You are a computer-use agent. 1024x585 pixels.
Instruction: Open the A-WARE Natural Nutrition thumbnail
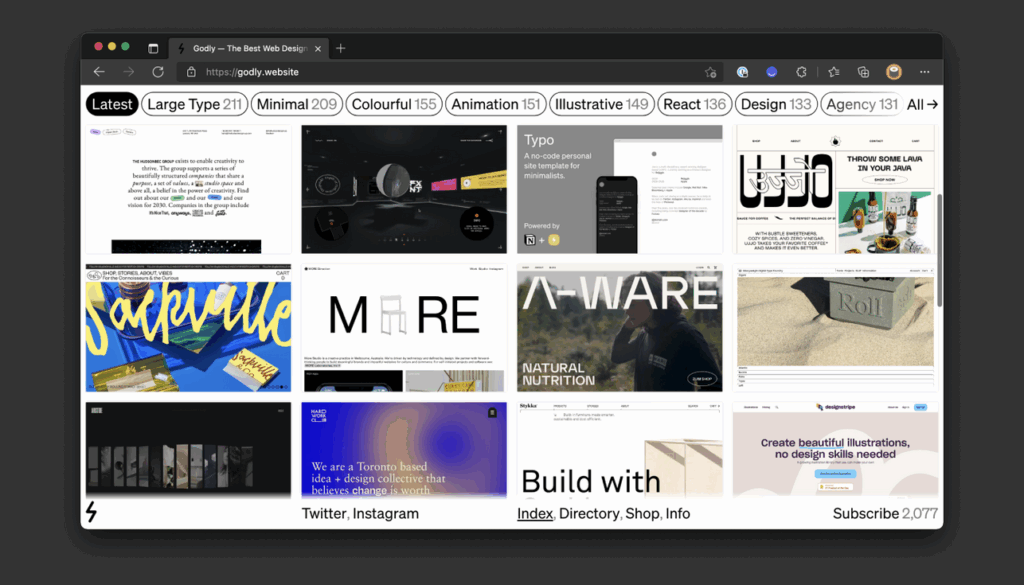(x=620, y=328)
